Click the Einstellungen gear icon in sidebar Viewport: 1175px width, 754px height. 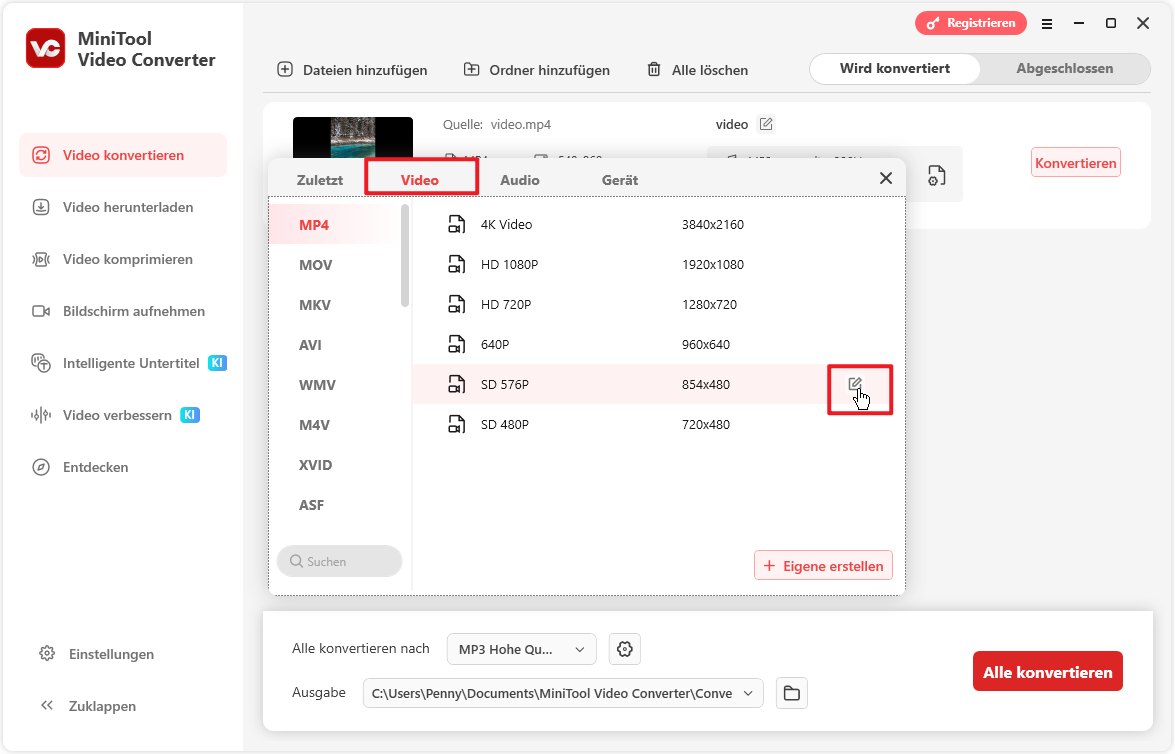pos(47,654)
